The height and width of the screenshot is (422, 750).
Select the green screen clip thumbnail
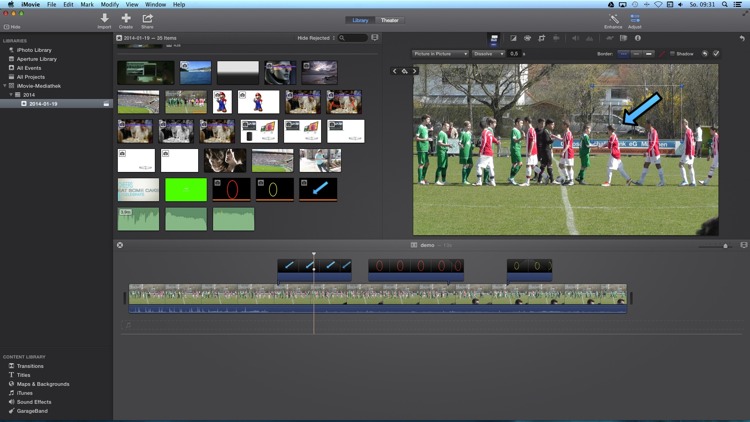(x=186, y=189)
